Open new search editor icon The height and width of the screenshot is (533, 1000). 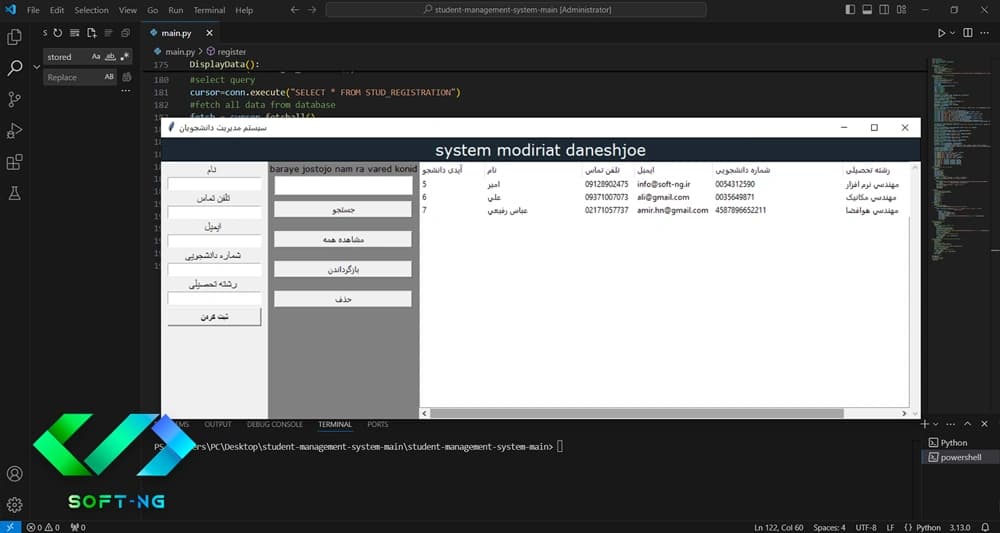[92, 33]
